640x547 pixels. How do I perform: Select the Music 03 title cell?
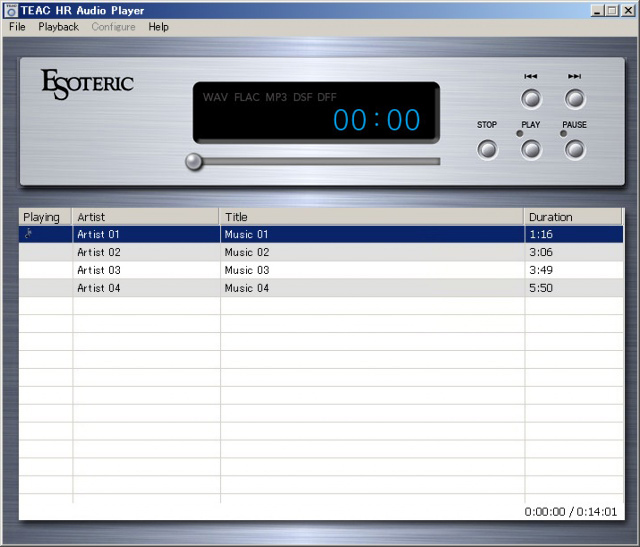[372, 270]
